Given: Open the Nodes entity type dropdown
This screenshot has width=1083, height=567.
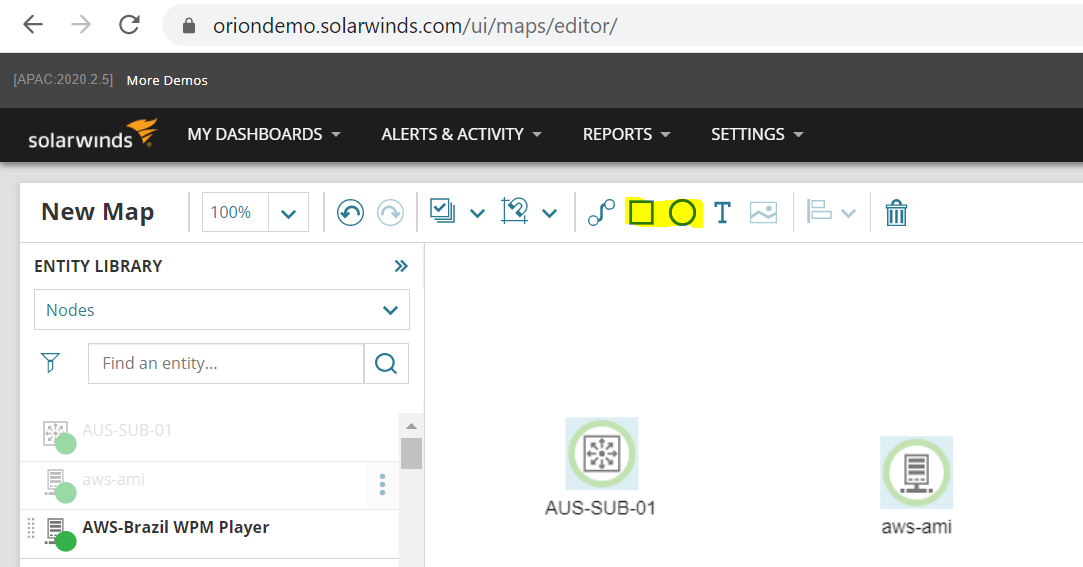Looking at the screenshot, I should tap(222, 309).
